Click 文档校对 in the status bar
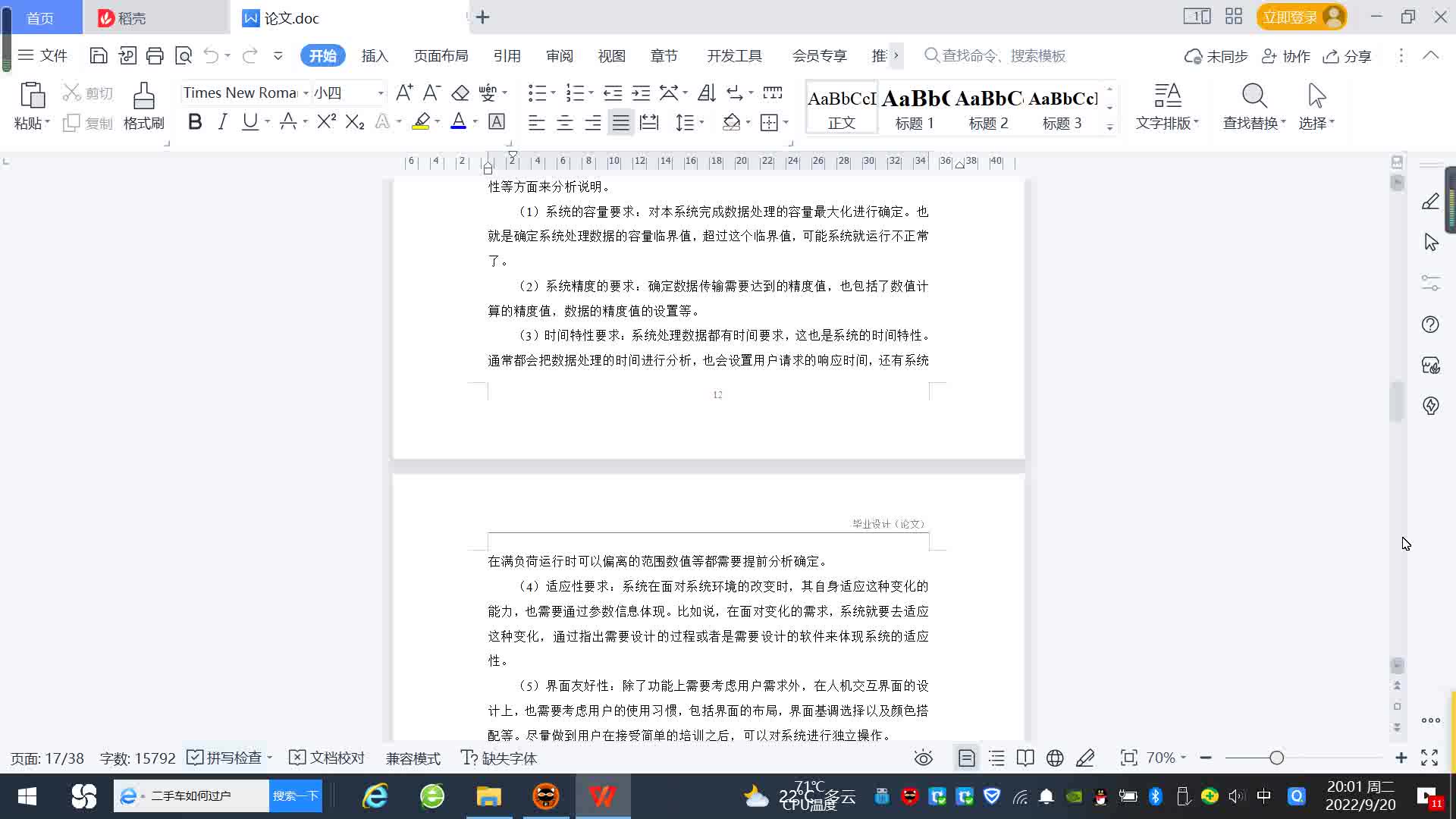Screen dimensions: 1456x819 click(x=328, y=758)
